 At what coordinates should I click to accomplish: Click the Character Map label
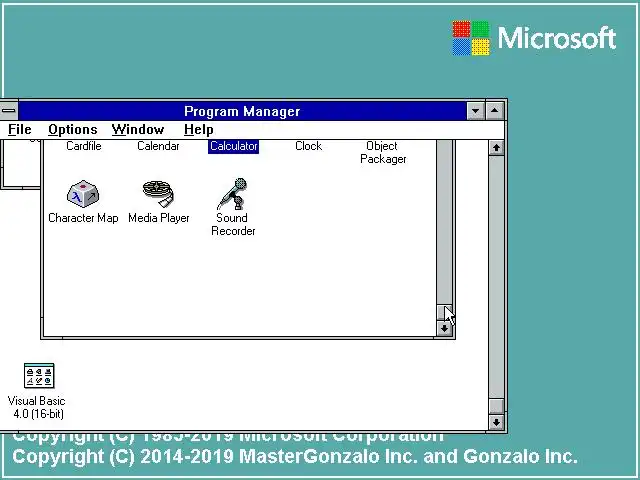click(83, 218)
